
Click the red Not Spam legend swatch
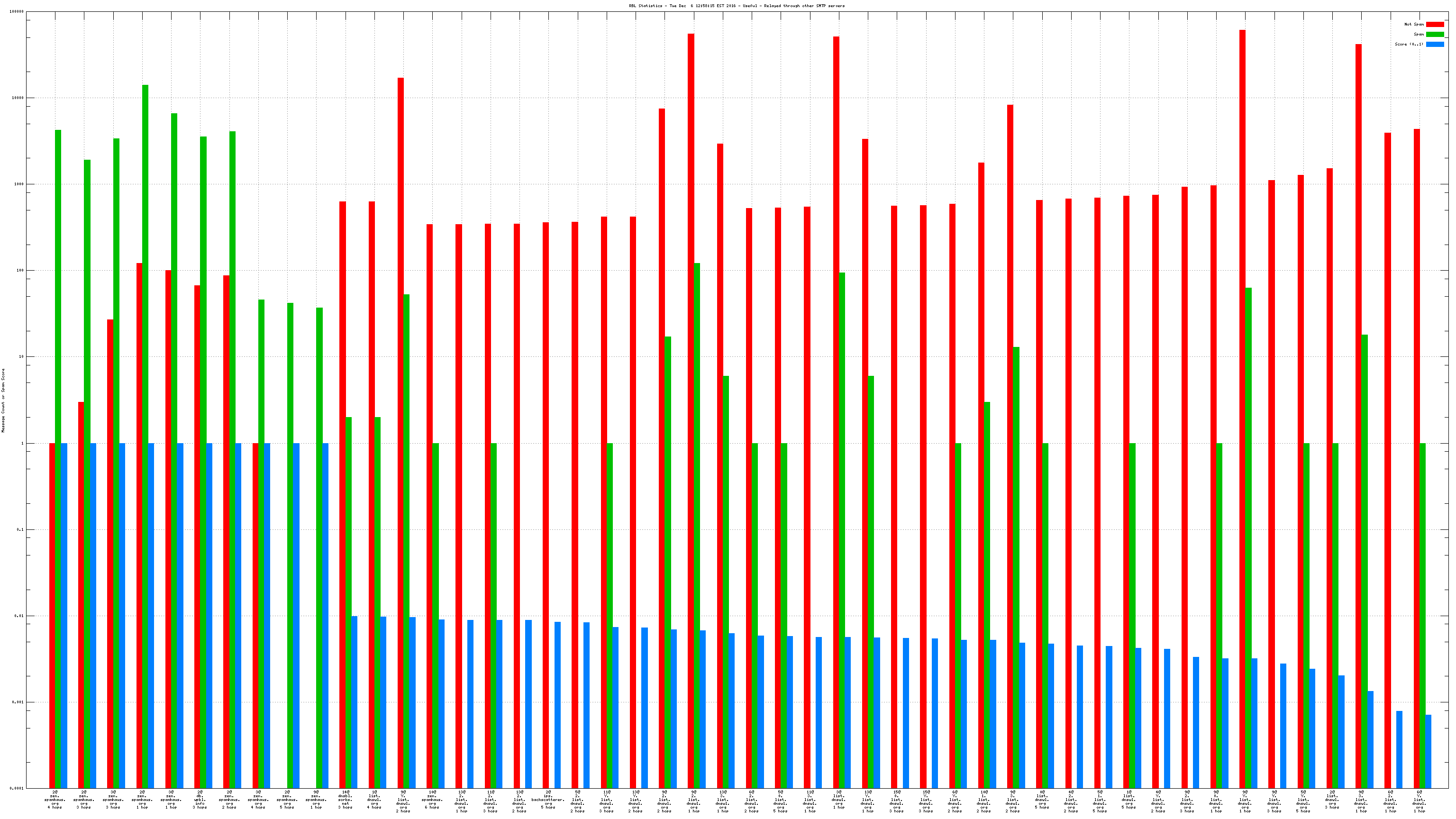(1435, 24)
